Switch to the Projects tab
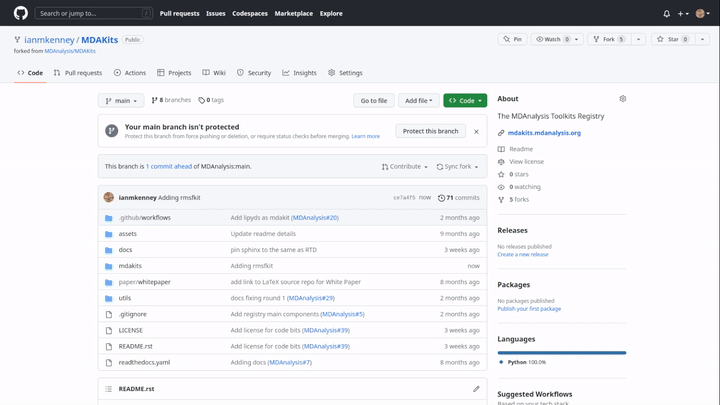This screenshot has width=720, height=405. 174,73
